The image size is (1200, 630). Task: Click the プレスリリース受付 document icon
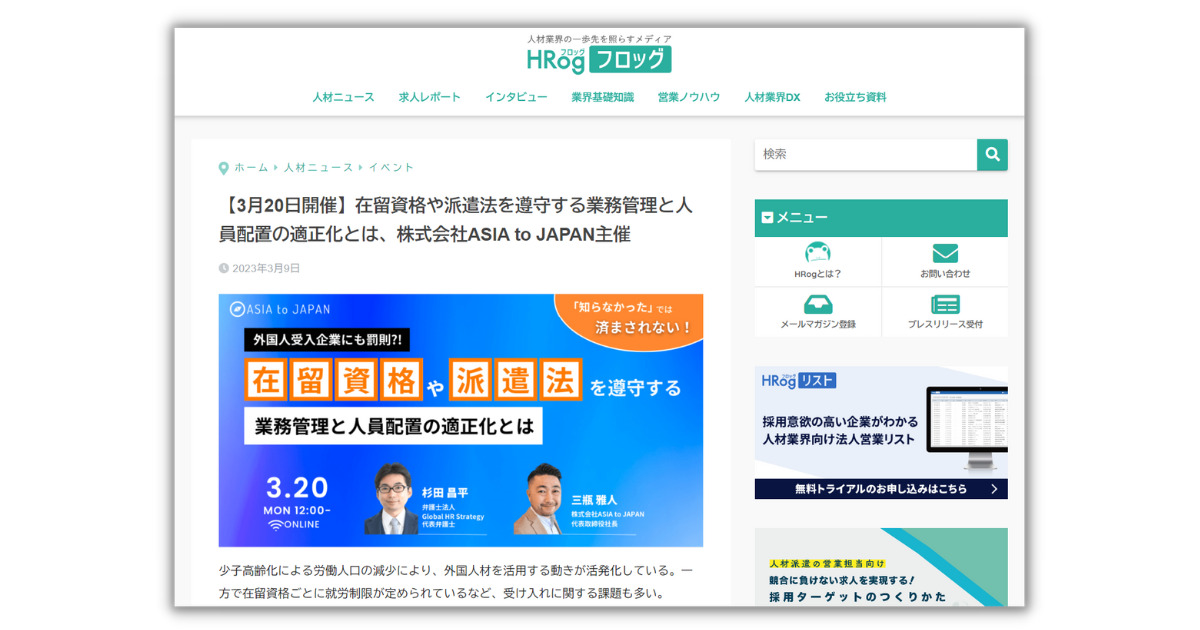(945, 305)
